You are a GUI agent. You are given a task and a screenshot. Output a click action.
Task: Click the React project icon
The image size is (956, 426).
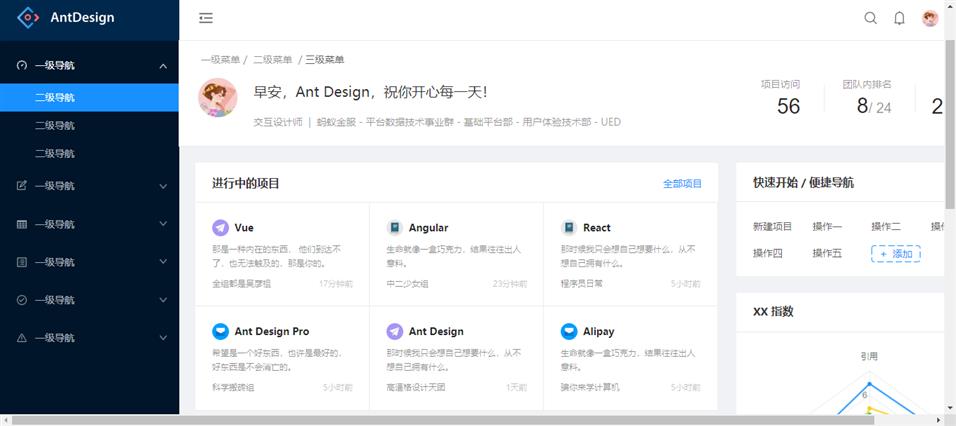[569, 227]
